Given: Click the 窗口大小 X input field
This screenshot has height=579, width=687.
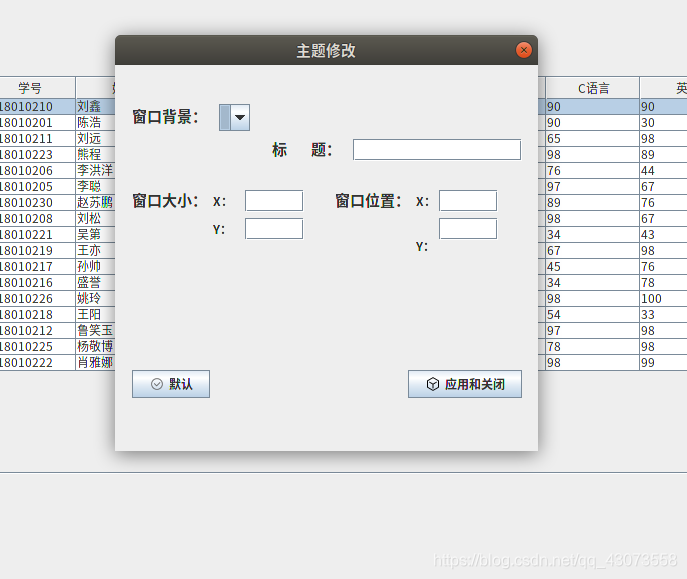Looking at the screenshot, I should click(x=274, y=201).
